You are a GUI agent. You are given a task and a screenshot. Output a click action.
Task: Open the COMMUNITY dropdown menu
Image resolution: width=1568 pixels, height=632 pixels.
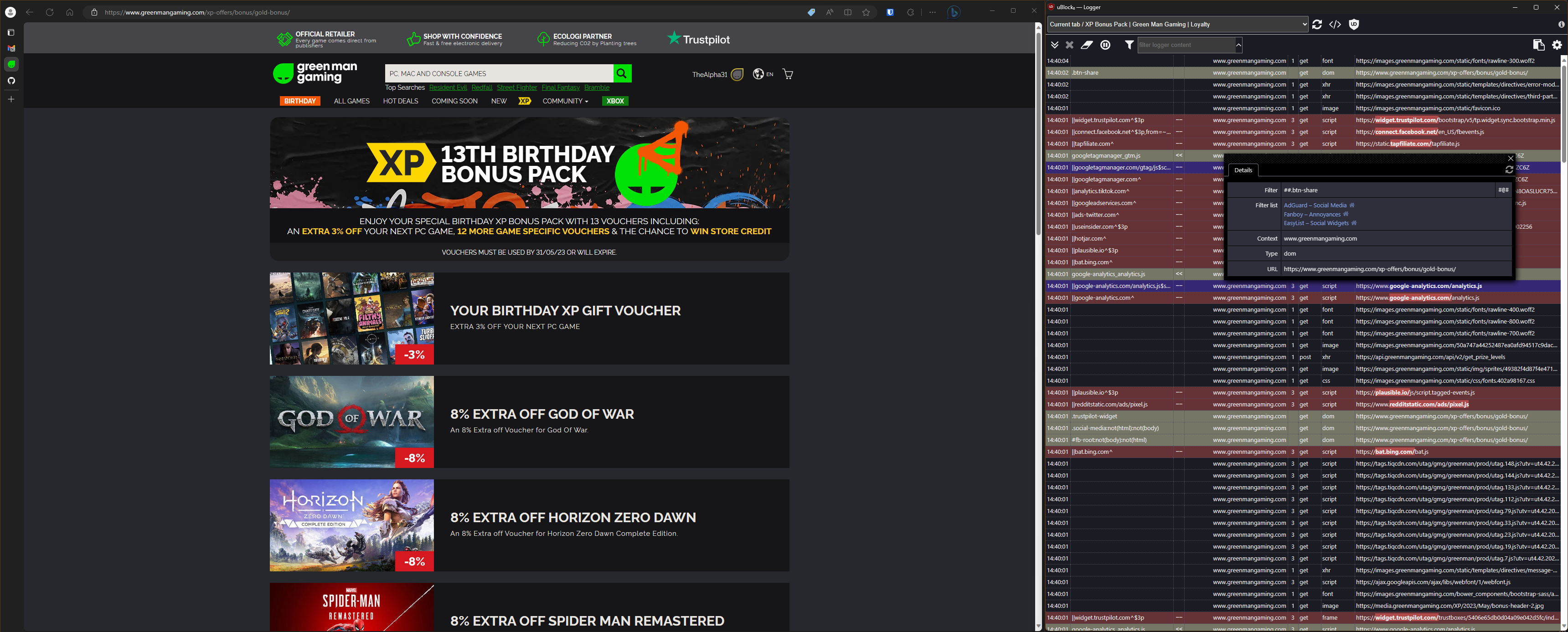click(565, 101)
